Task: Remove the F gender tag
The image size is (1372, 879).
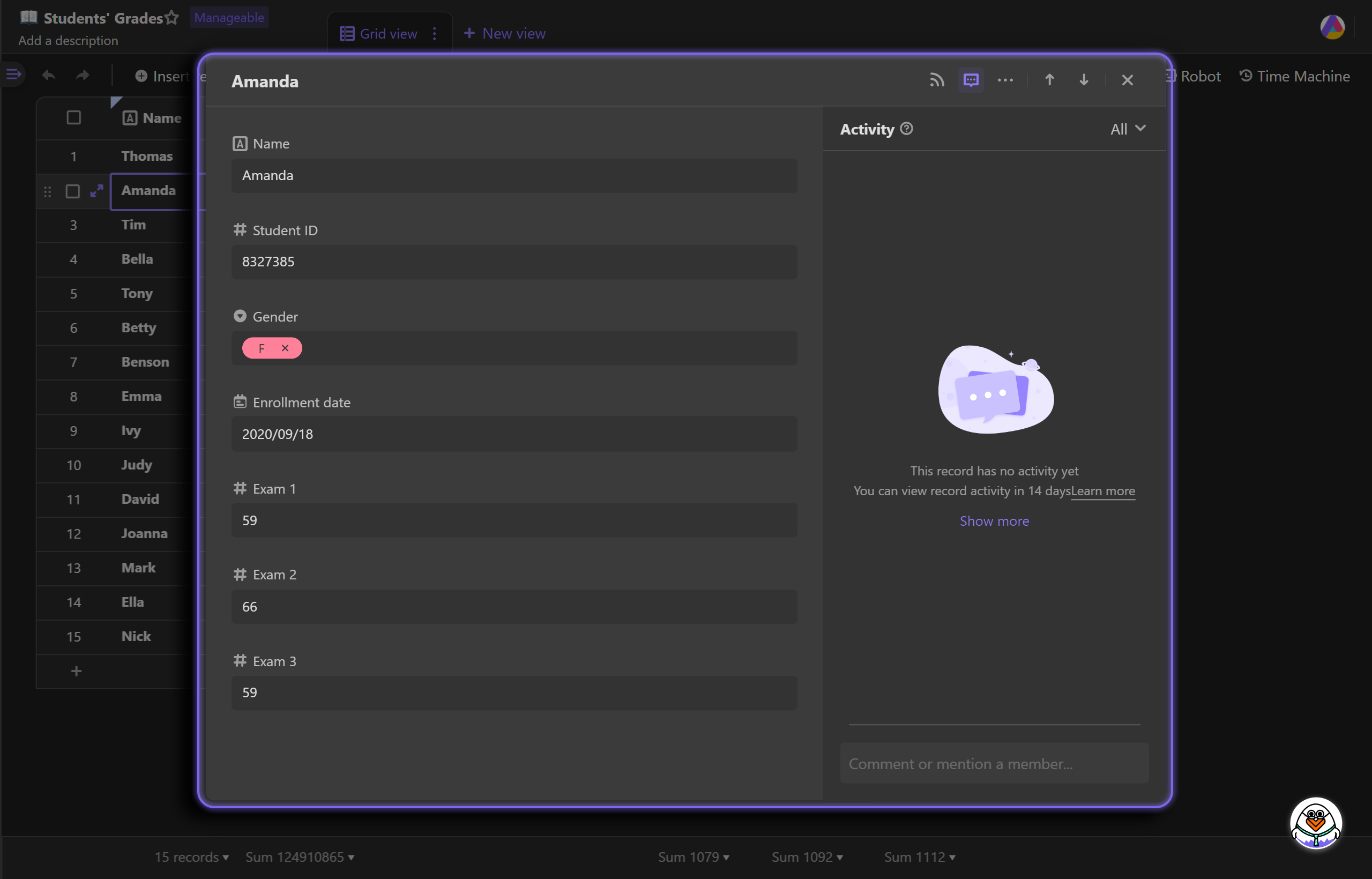Action: [285, 348]
